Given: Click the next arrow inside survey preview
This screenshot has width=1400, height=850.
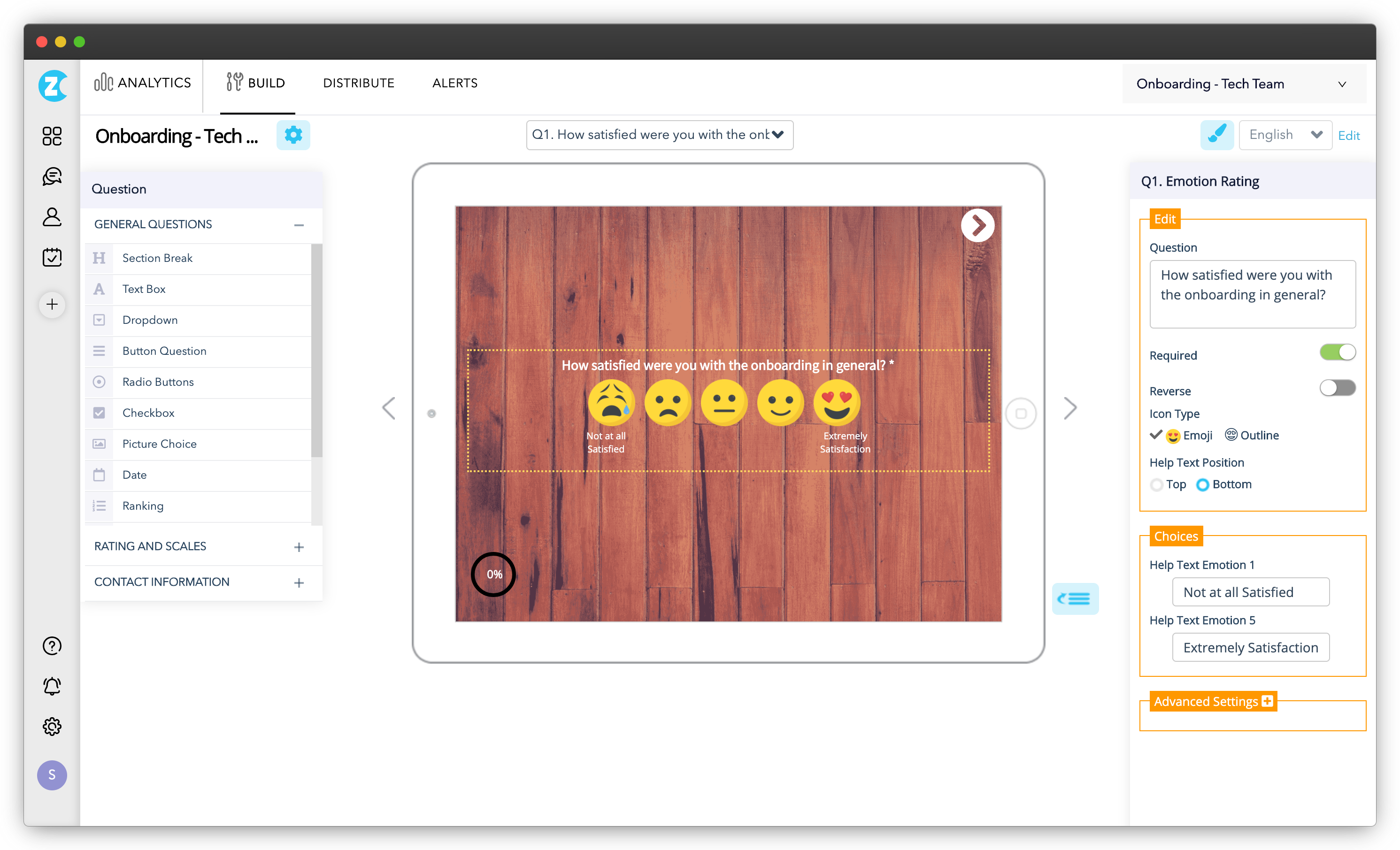Looking at the screenshot, I should pyautogui.click(x=977, y=226).
